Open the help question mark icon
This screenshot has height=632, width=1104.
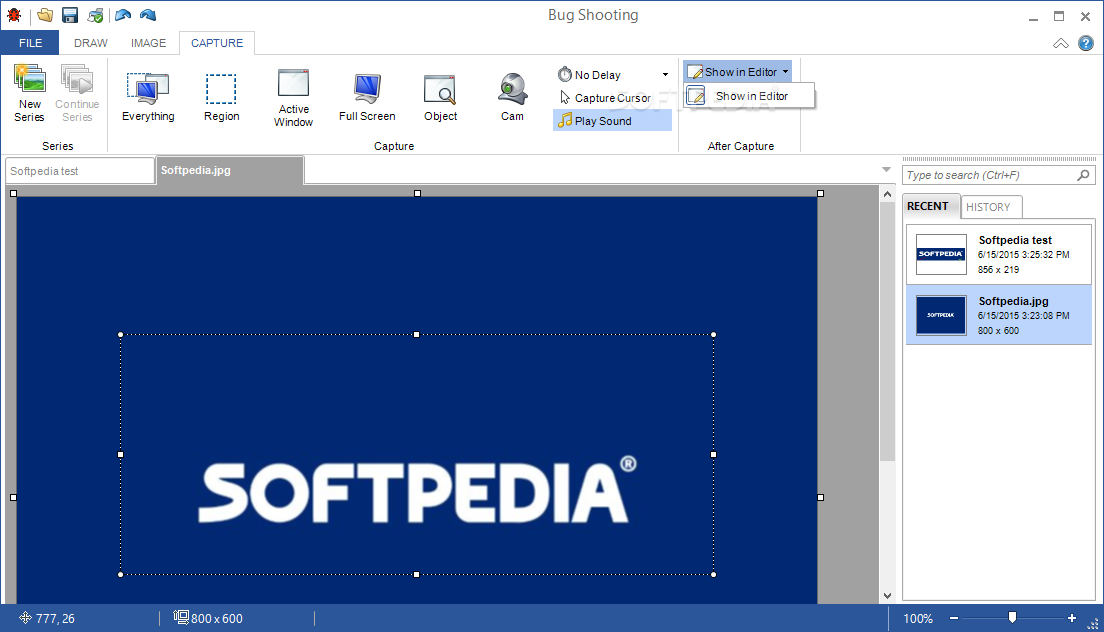coord(1086,43)
